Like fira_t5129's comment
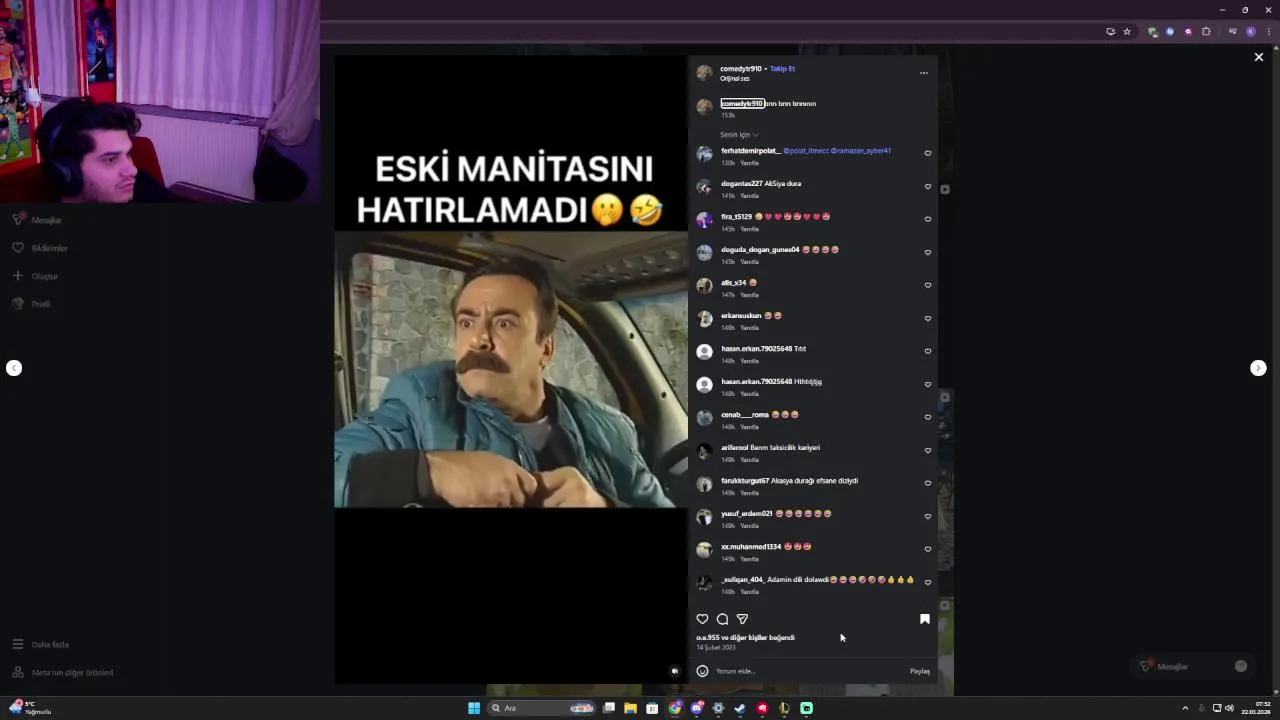This screenshot has width=1280, height=720. point(928,219)
